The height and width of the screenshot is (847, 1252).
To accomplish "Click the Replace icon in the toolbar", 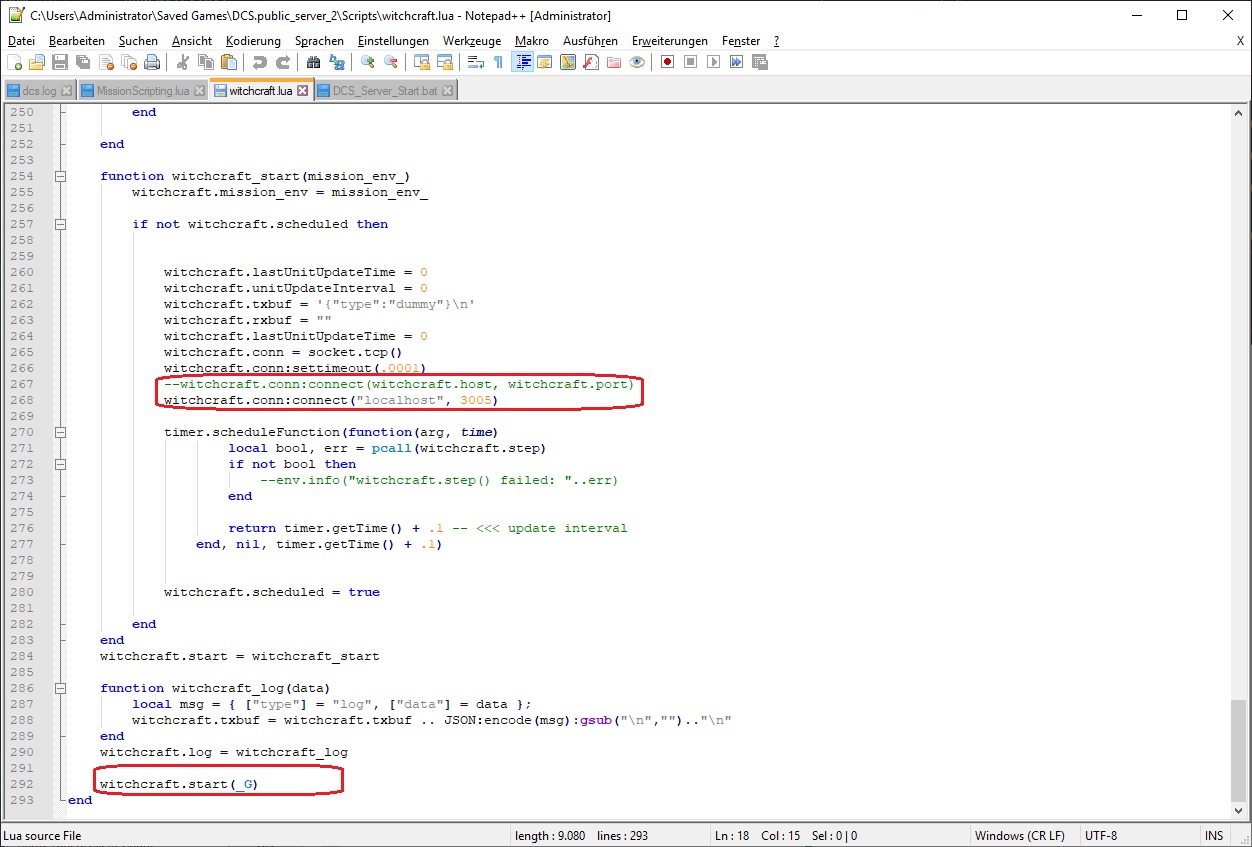I will pos(337,62).
